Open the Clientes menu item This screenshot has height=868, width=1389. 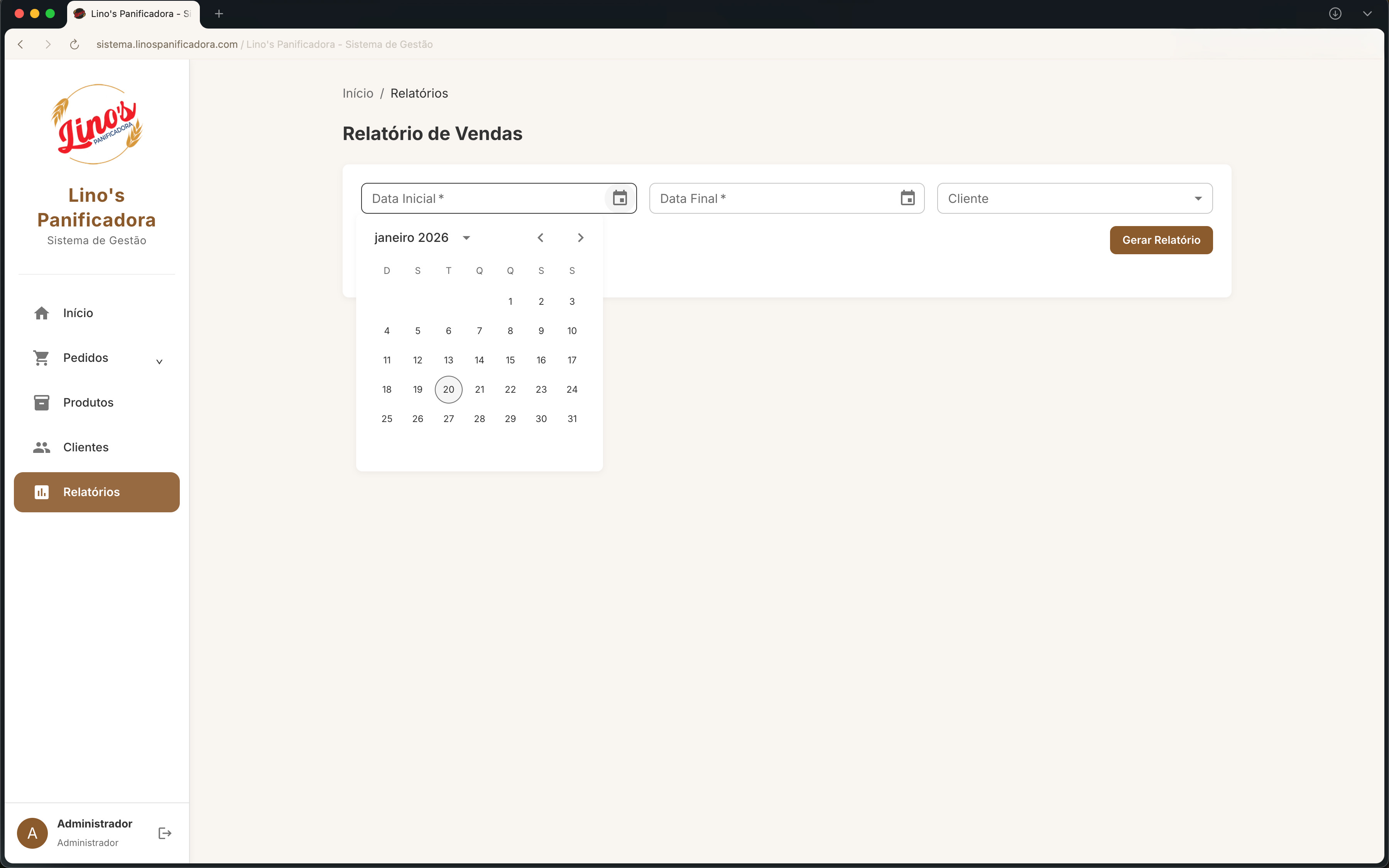pyautogui.click(x=96, y=447)
